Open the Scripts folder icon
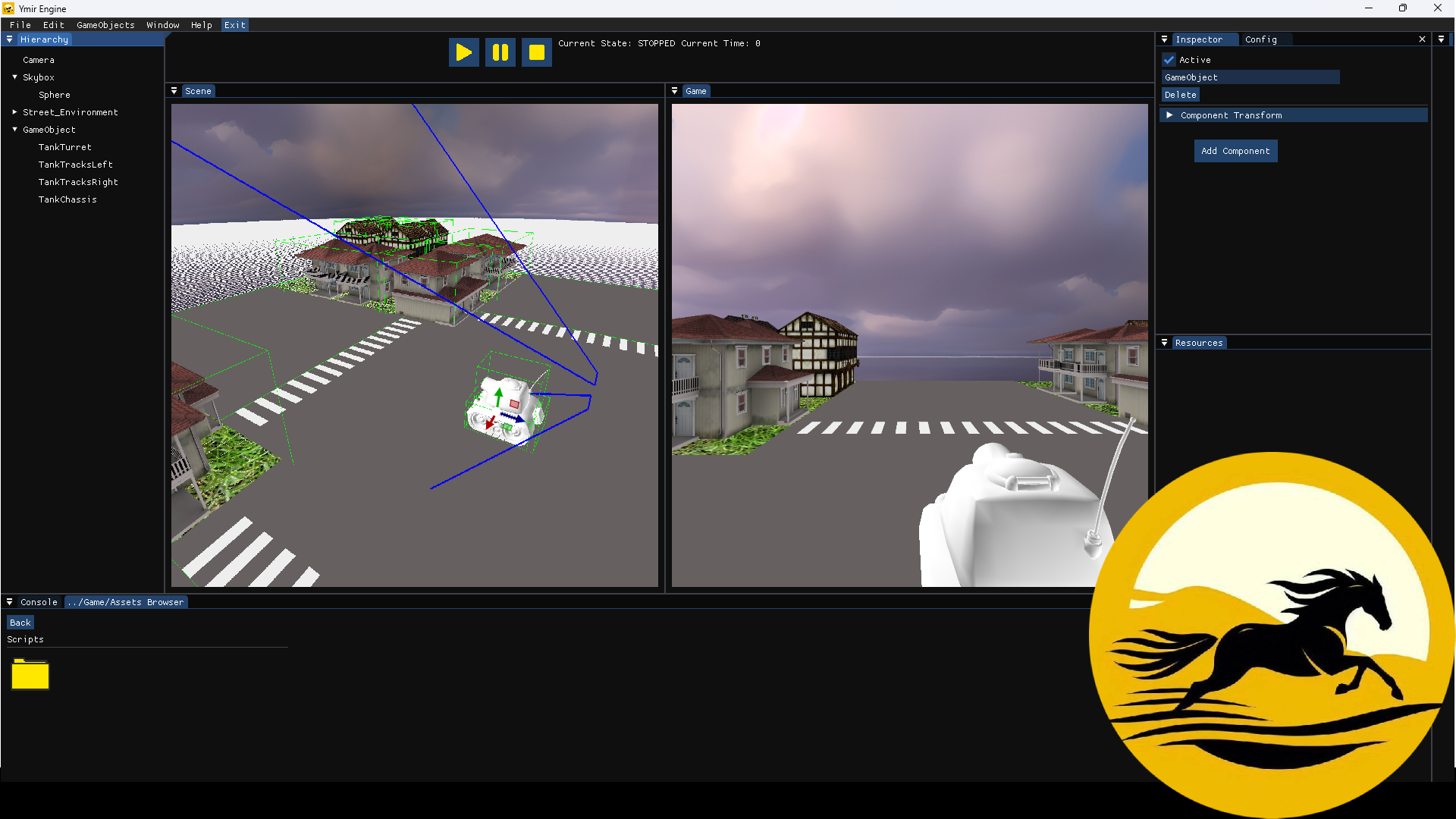 coord(30,674)
